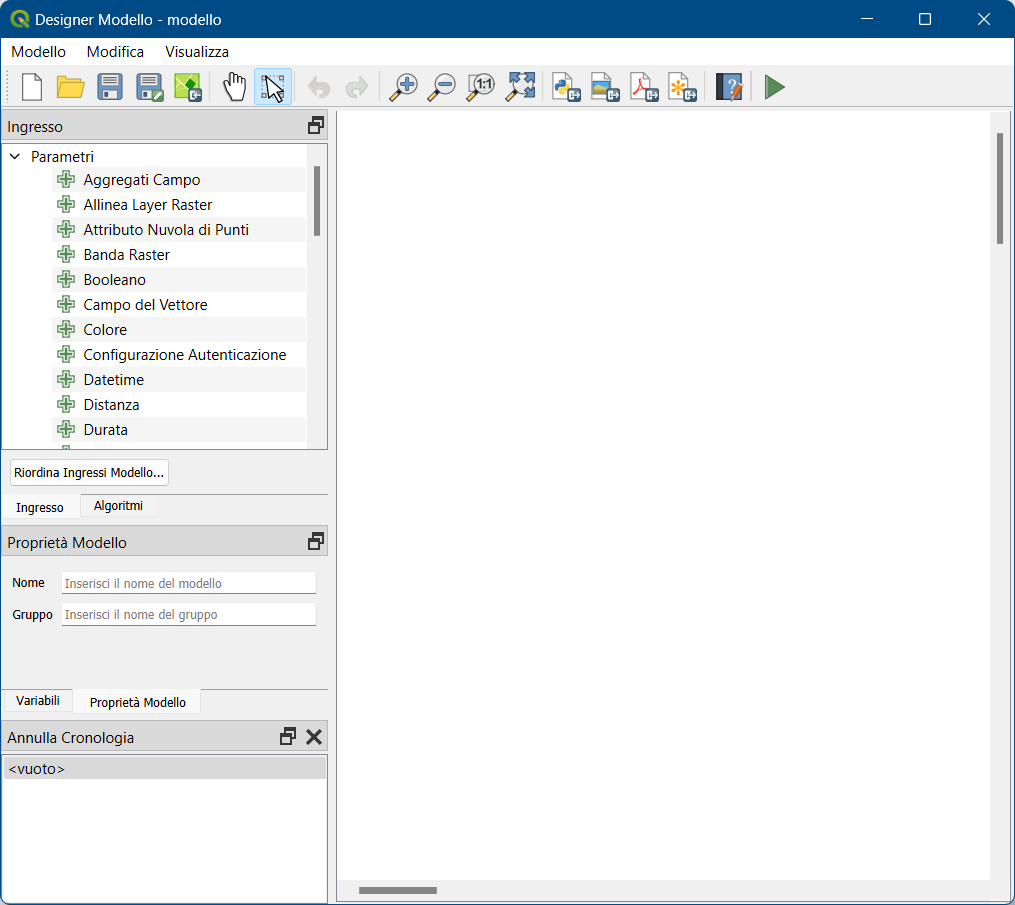The width and height of the screenshot is (1015, 905).
Task: Click plus icon beside Booleano
Action: tap(66, 280)
